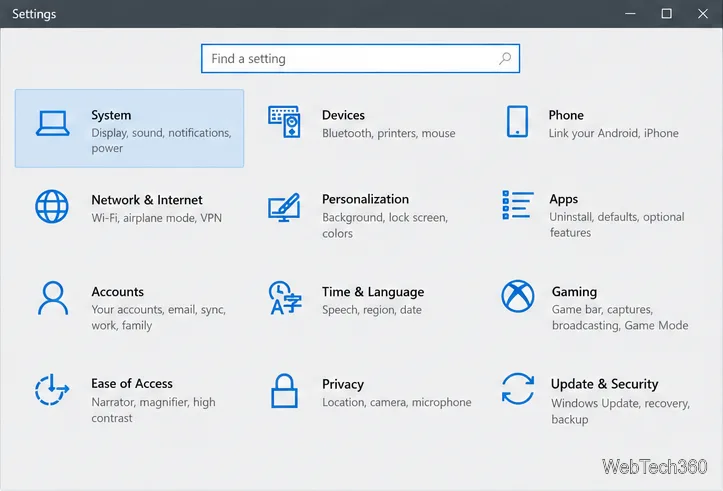Viewport: 723px width, 491px height.
Task: Click 'Windows Update, recovery, backup' description
Action: coord(620,411)
